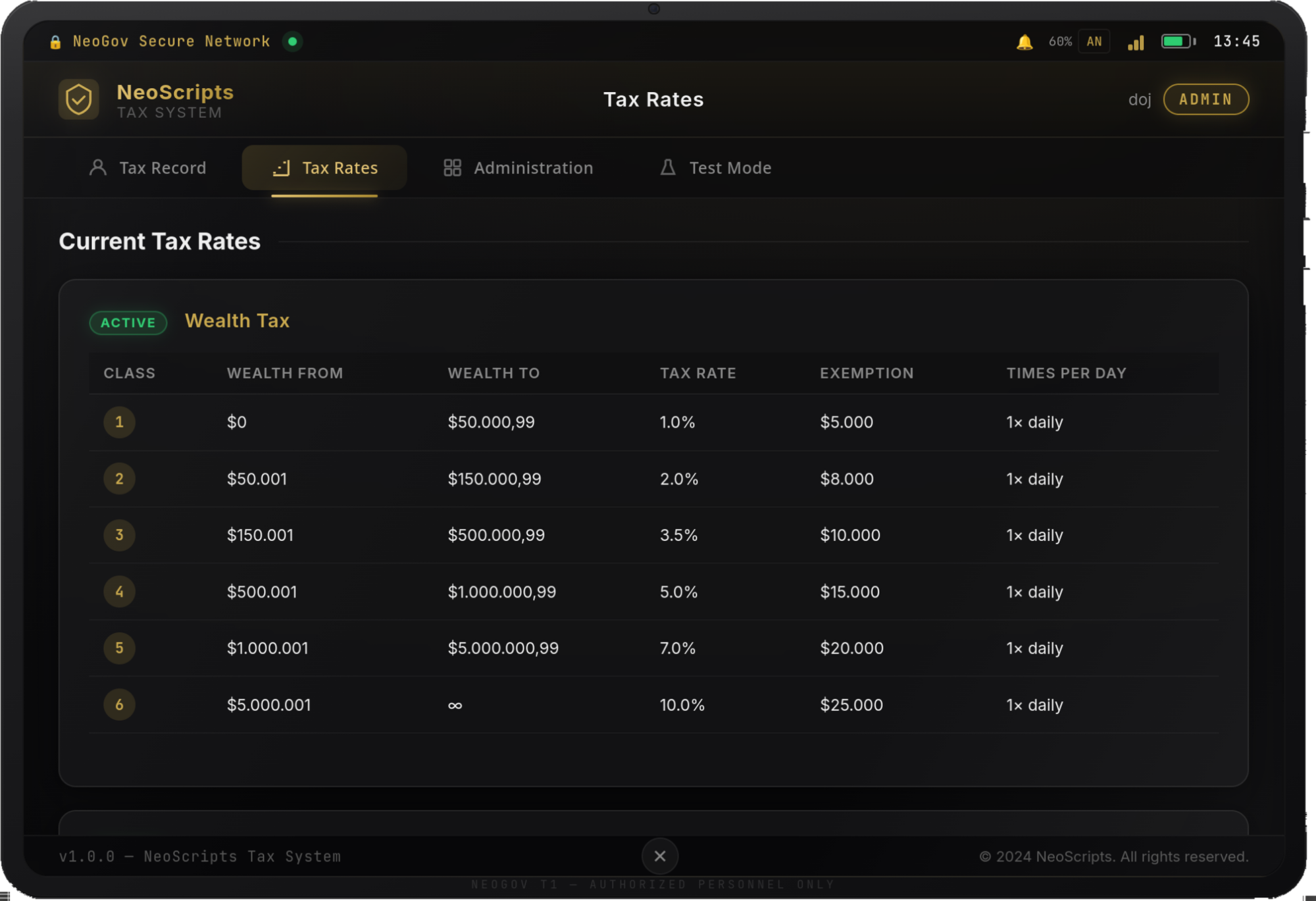The height and width of the screenshot is (901, 1316).
Task: Open the Administration tab
Action: click(519, 168)
